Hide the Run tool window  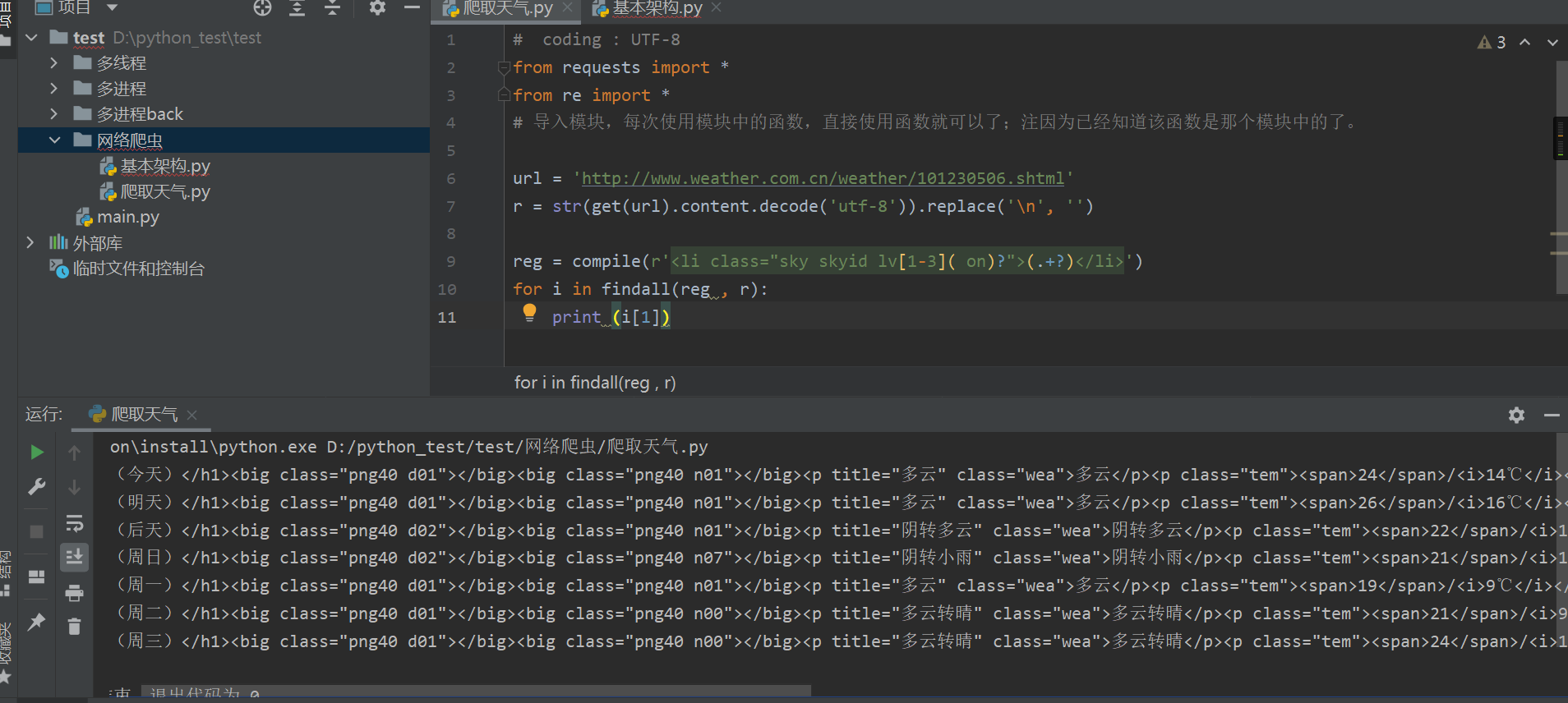(x=1552, y=416)
